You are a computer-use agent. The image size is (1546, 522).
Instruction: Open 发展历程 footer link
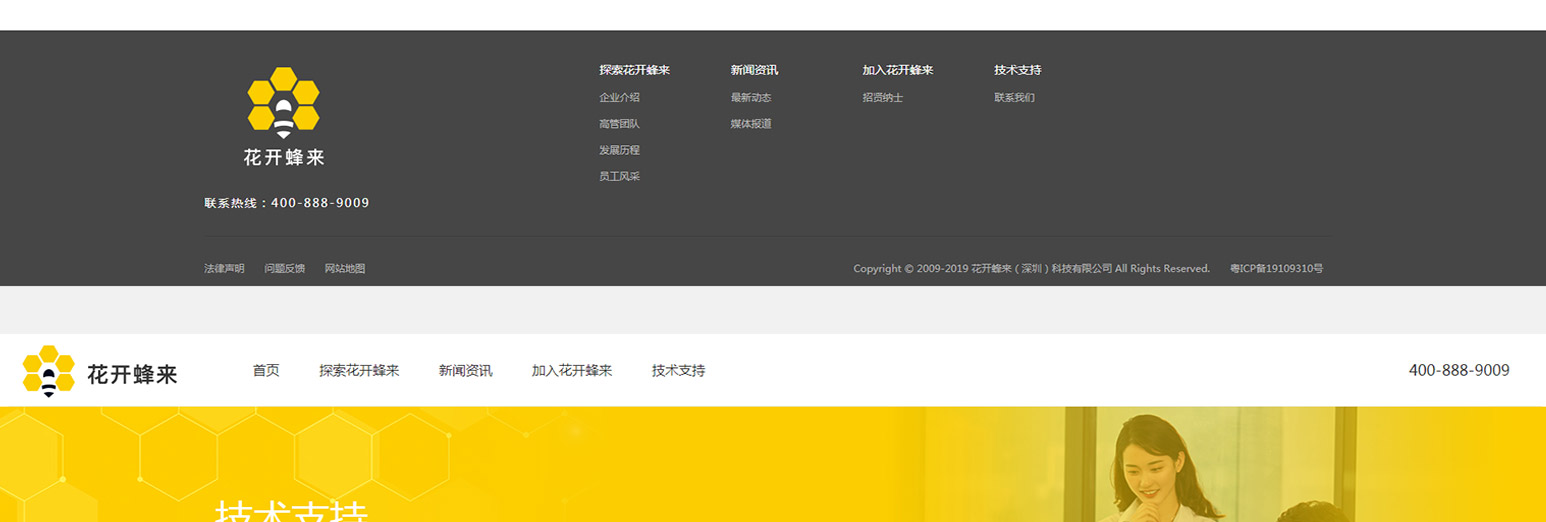(619, 150)
